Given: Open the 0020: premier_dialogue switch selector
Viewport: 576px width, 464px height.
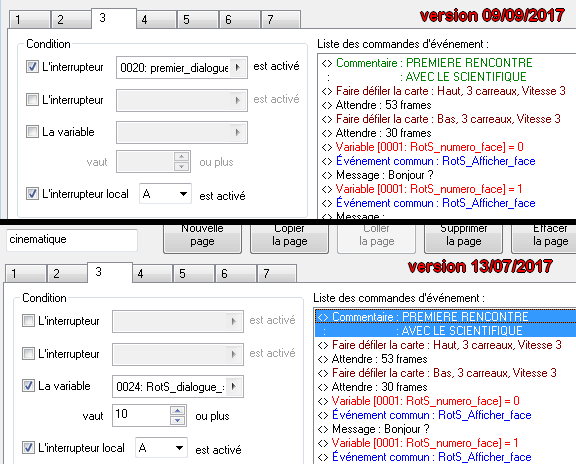Looking at the screenshot, I should tap(182, 68).
